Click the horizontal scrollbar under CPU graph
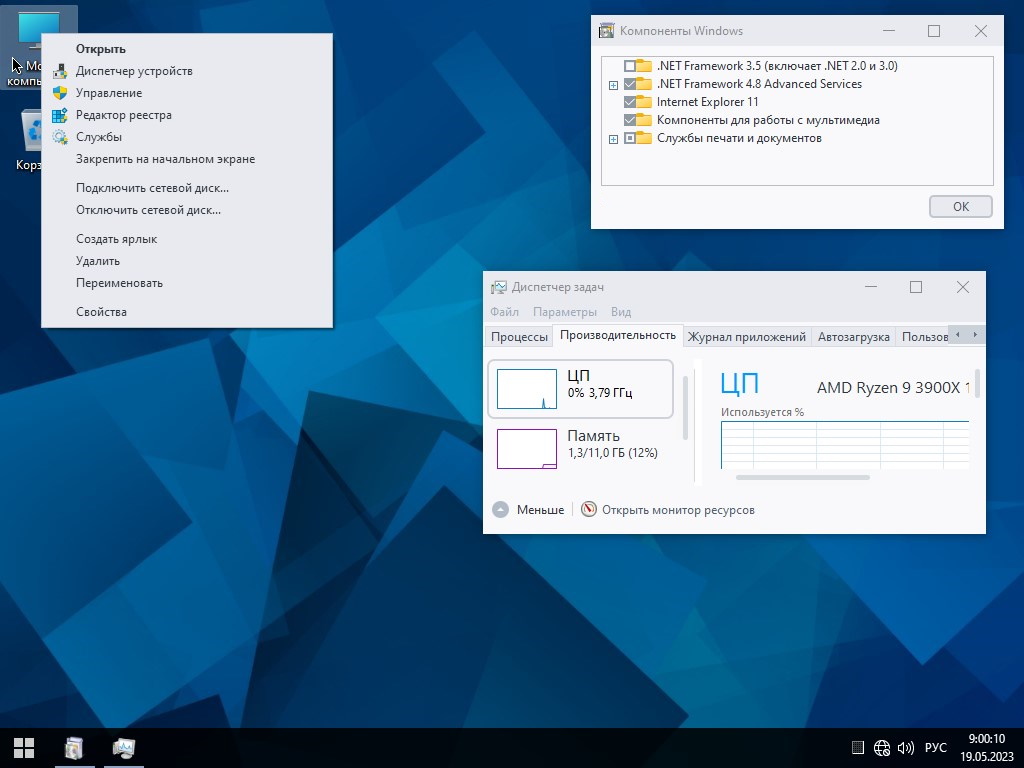This screenshot has width=1024, height=768. (802, 477)
